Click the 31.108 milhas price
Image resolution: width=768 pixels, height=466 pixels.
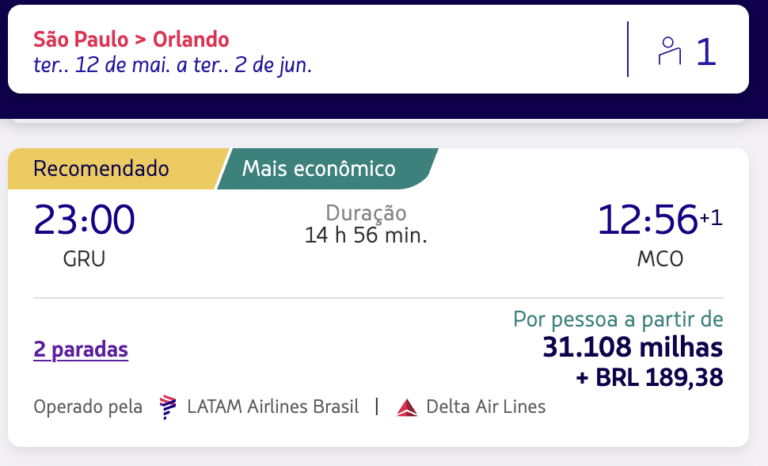pyautogui.click(x=632, y=347)
